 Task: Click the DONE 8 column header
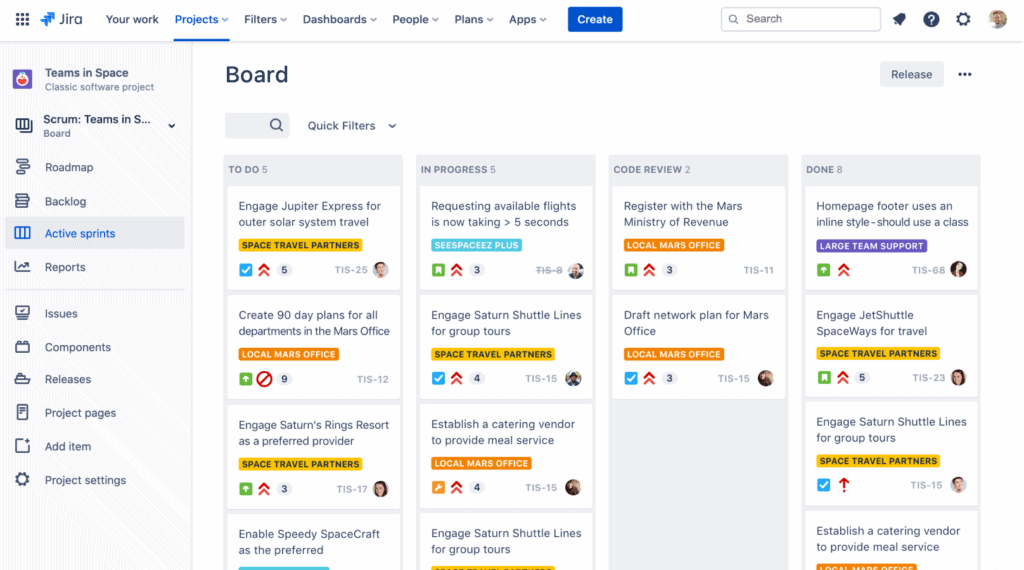coord(824,169)
